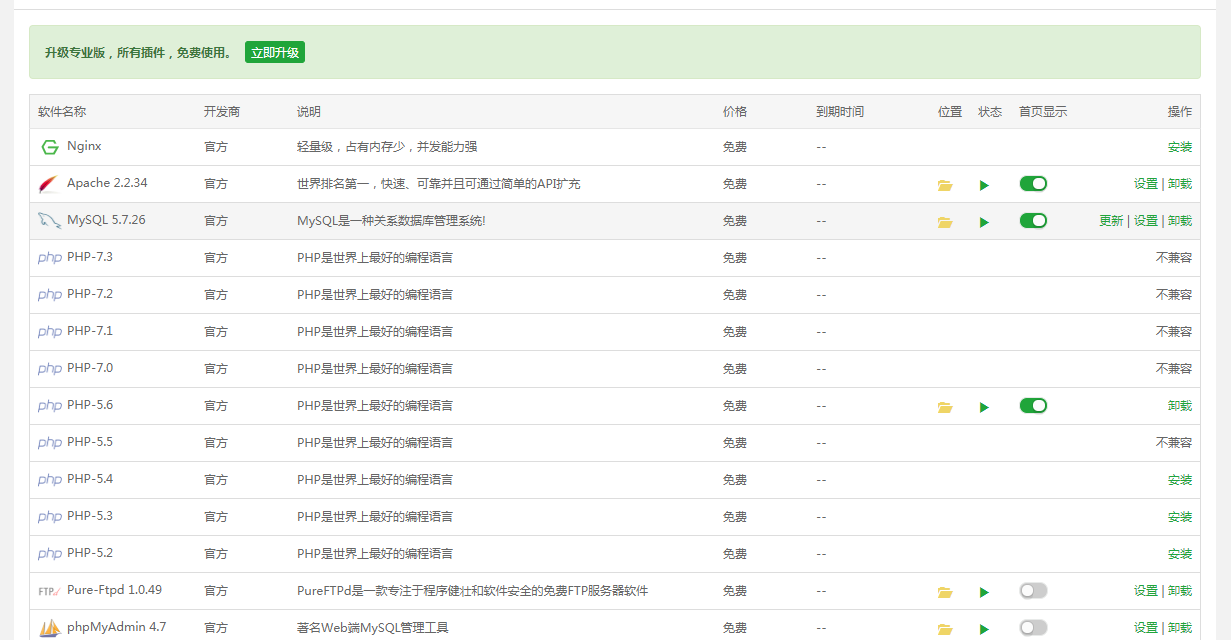Uninstall PHP-5.6 via 卸载 link
This screenshot has width=1231, height=640.
point(1180,406)
